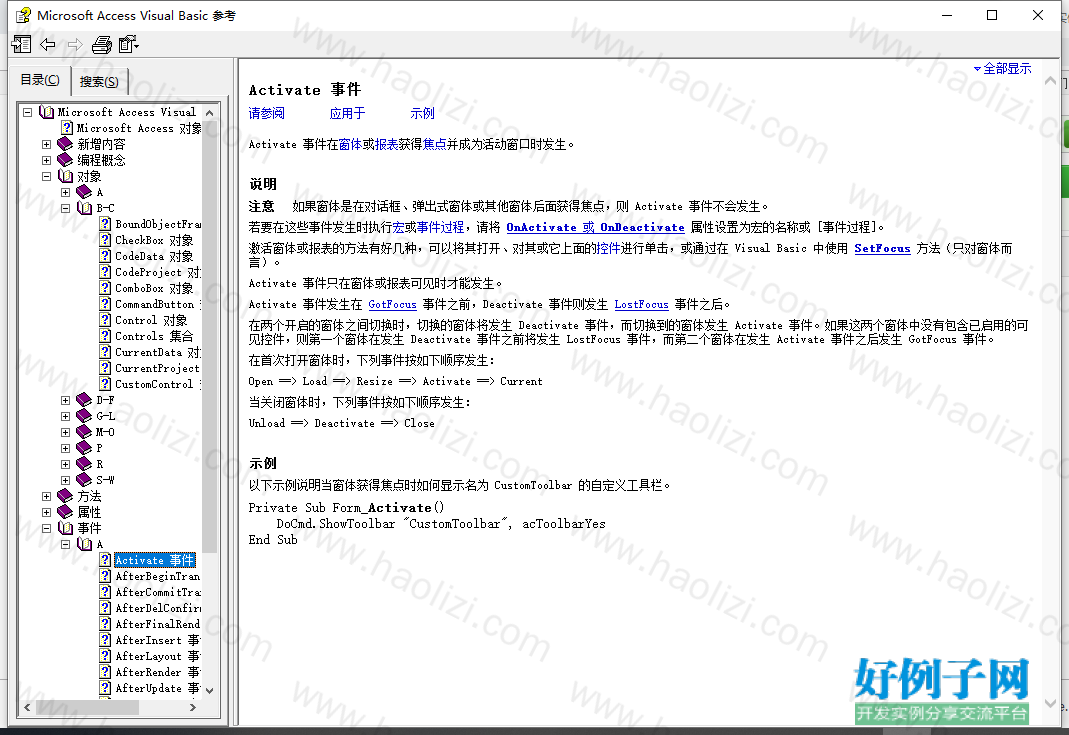Click the Hide navigation pane toolbar icon

[21, 44]
